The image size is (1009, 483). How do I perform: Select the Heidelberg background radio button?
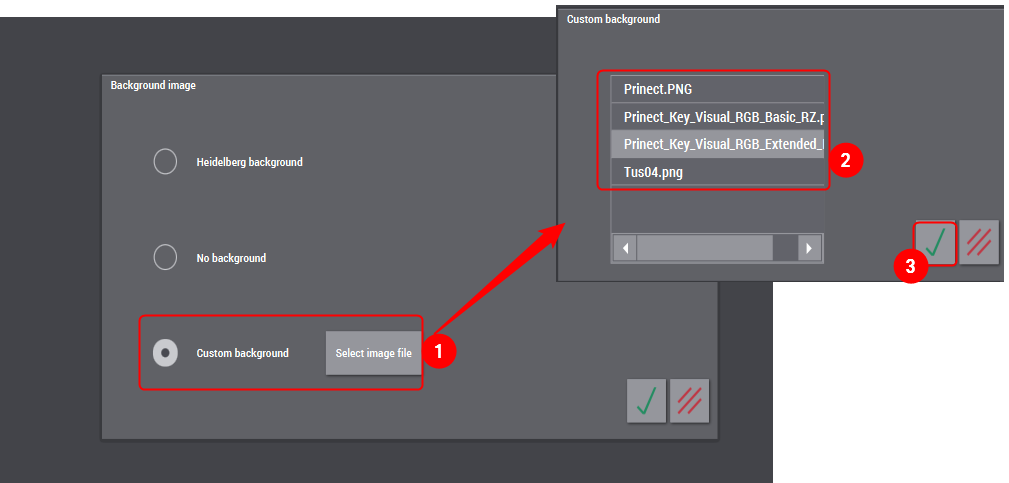165,161
